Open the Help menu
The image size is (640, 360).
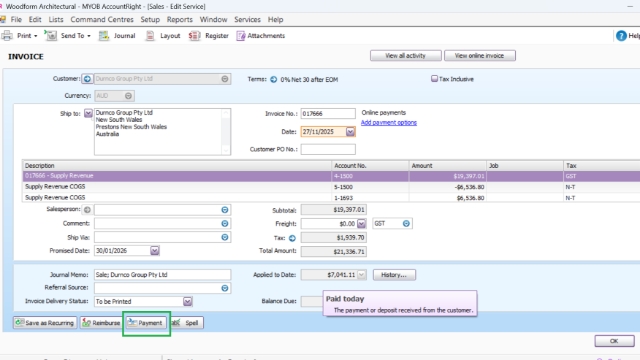pos(276,20)
